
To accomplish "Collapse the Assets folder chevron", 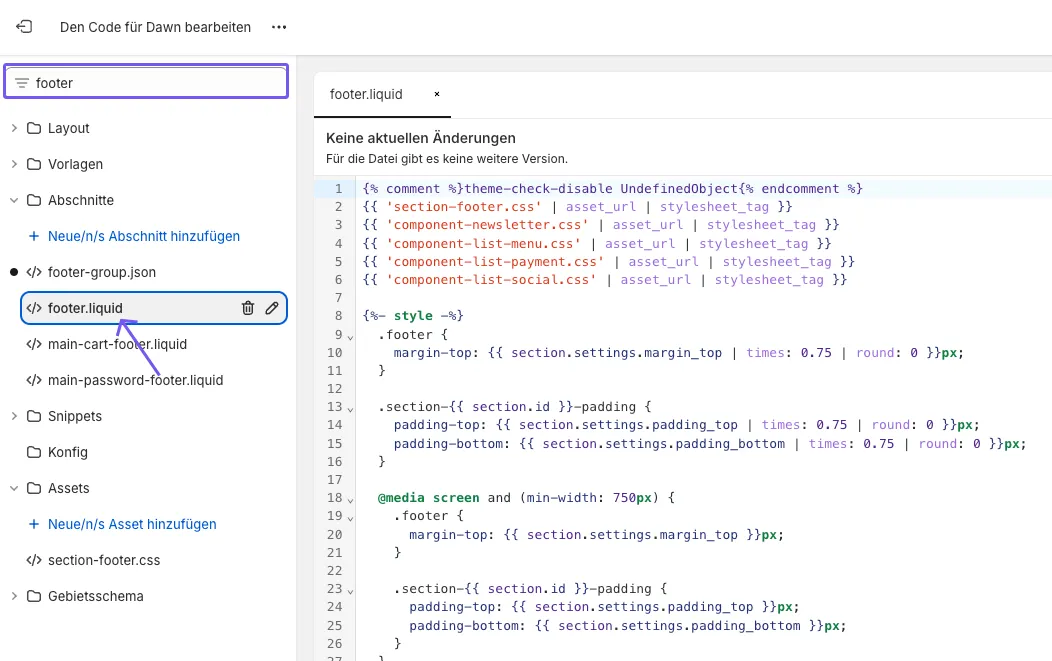I will click(x=14, y=489).
